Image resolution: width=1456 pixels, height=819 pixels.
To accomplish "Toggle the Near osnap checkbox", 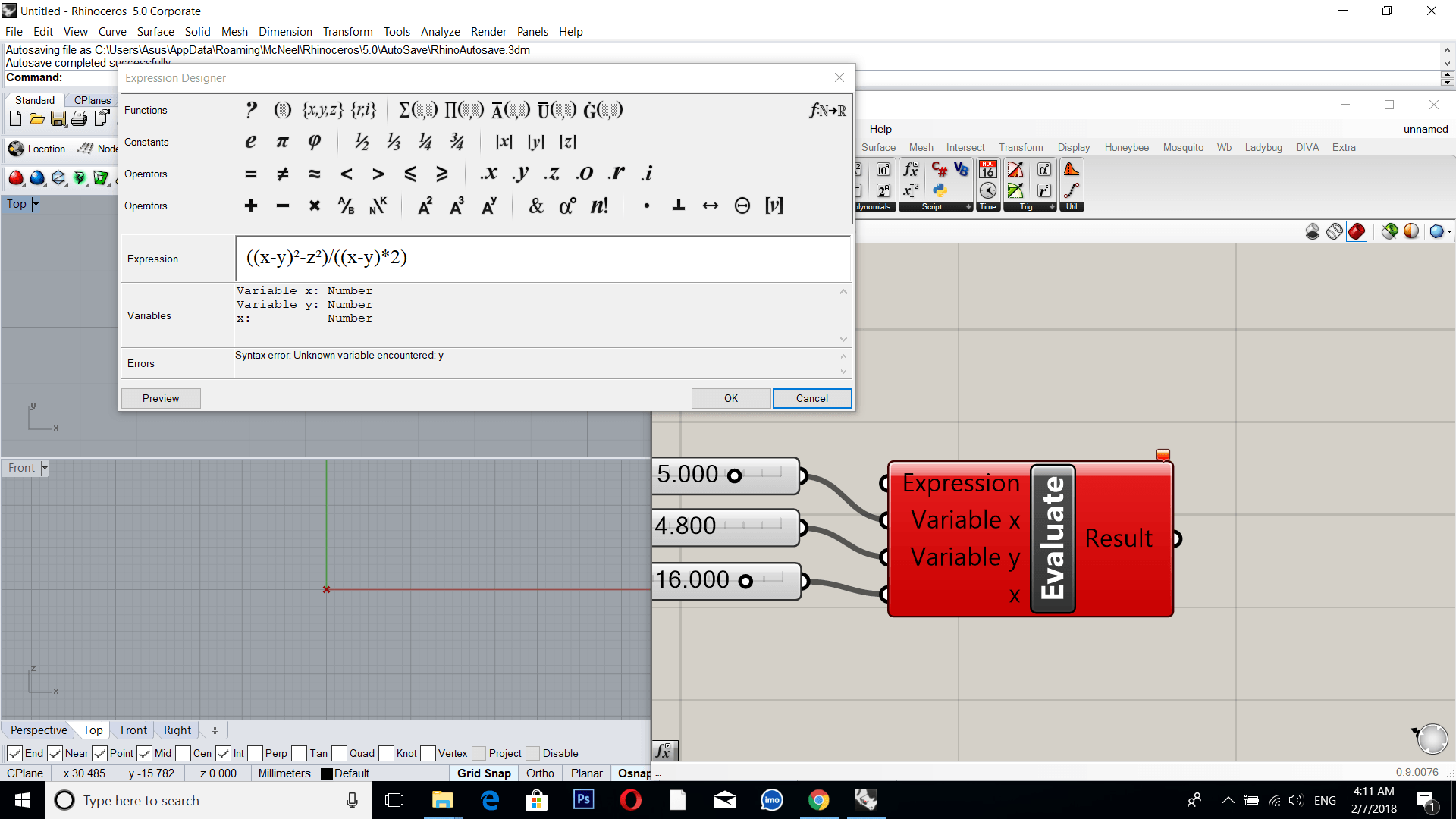I will pos(55,753).
